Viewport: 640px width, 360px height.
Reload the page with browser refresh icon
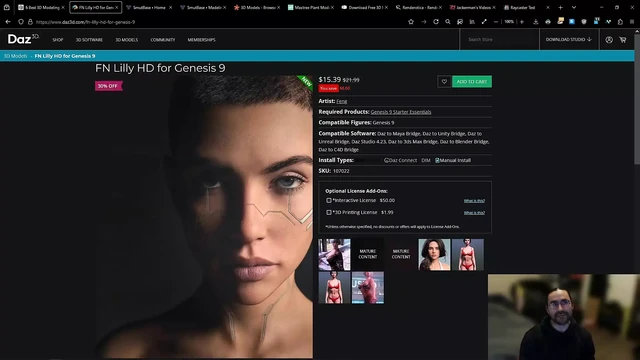click(x=436, y=22)
